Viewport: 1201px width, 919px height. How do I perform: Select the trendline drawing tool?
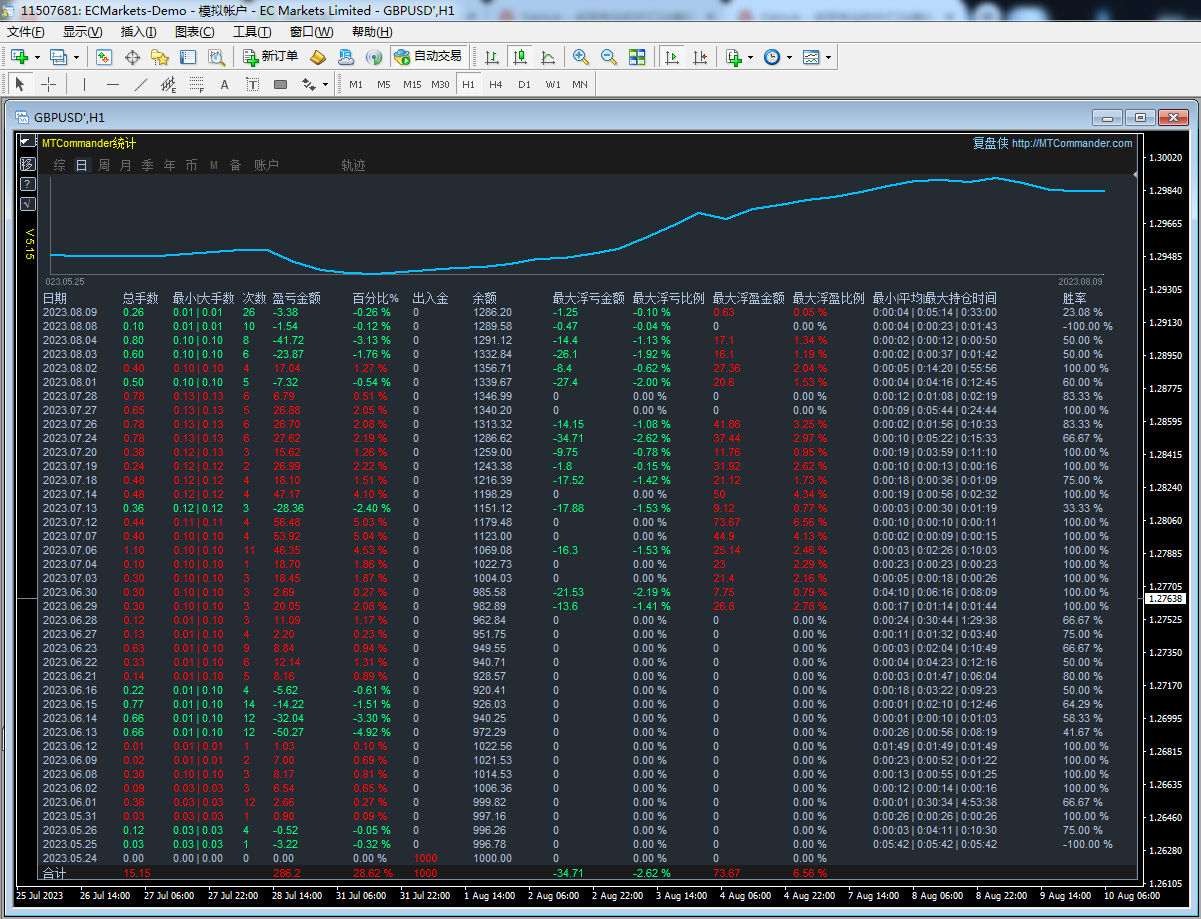(141, 84)
